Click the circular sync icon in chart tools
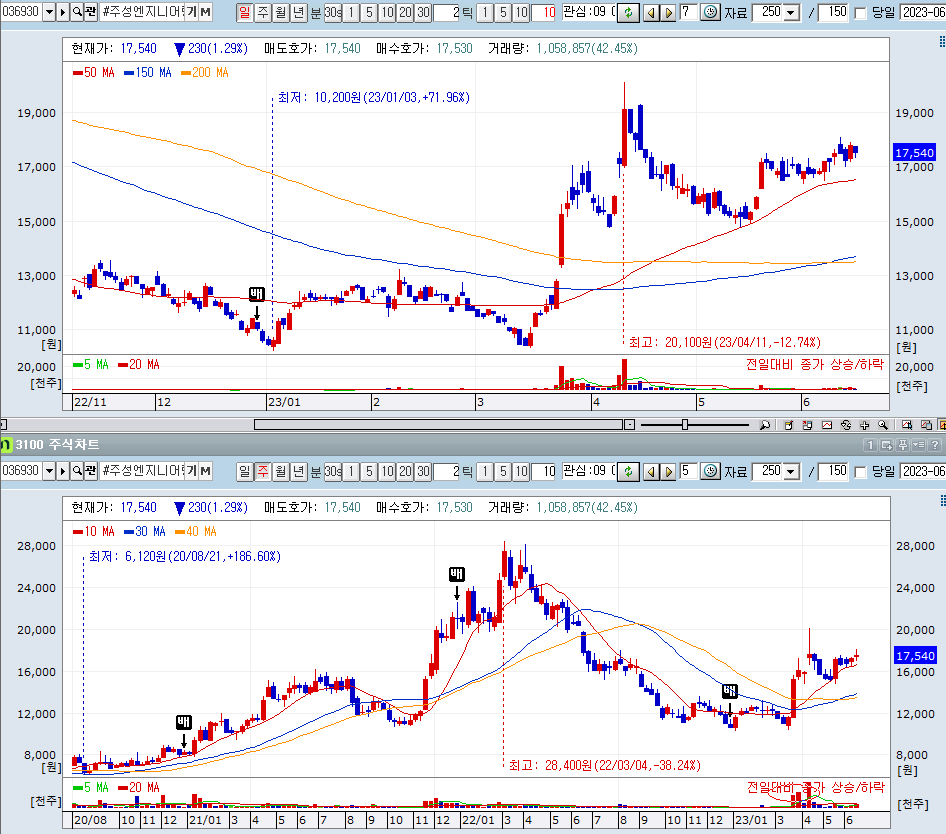The height and width of the screenshot is (834, 946). [846, 425]
